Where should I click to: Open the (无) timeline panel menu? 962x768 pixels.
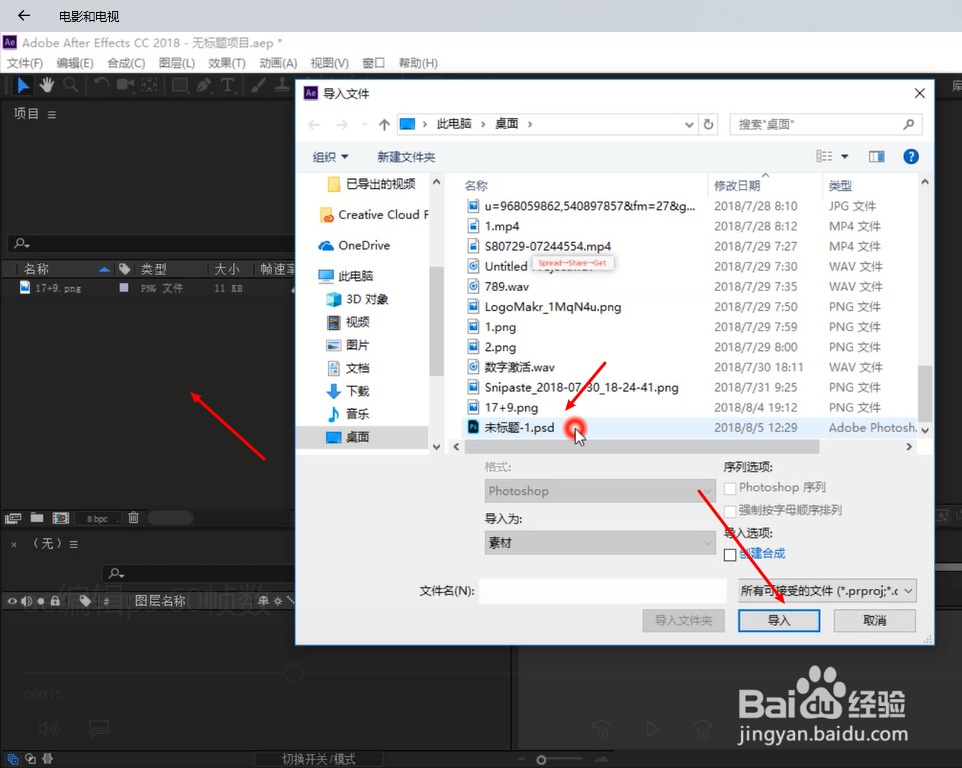74,544
